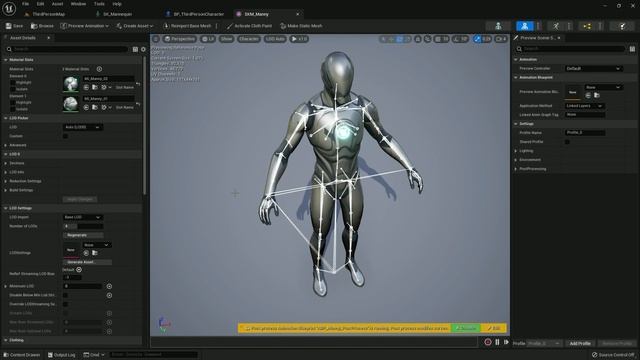Open the Preview Controller Default dropdown
This screenshot has height=360, width=640.
pos(593,69)
